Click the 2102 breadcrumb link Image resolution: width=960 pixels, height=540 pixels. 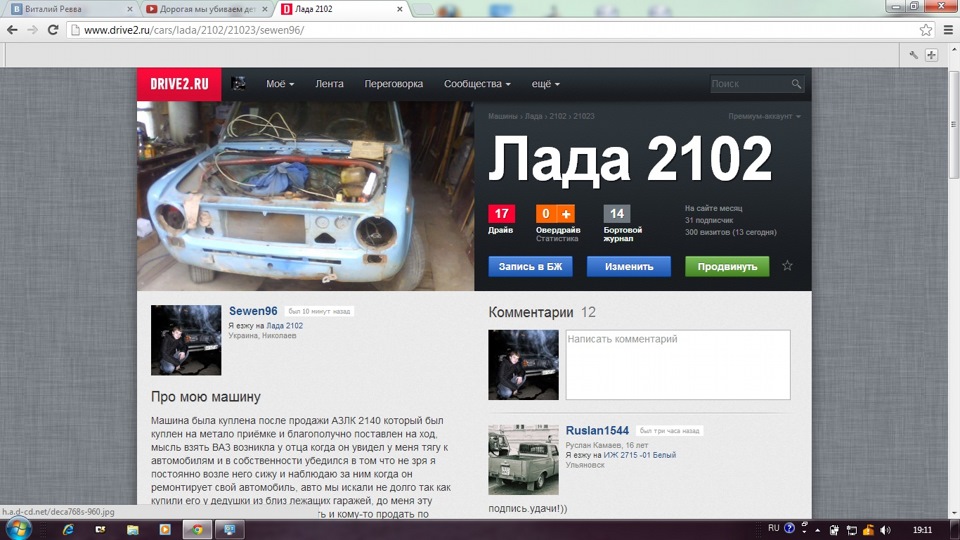coord(558,116)
